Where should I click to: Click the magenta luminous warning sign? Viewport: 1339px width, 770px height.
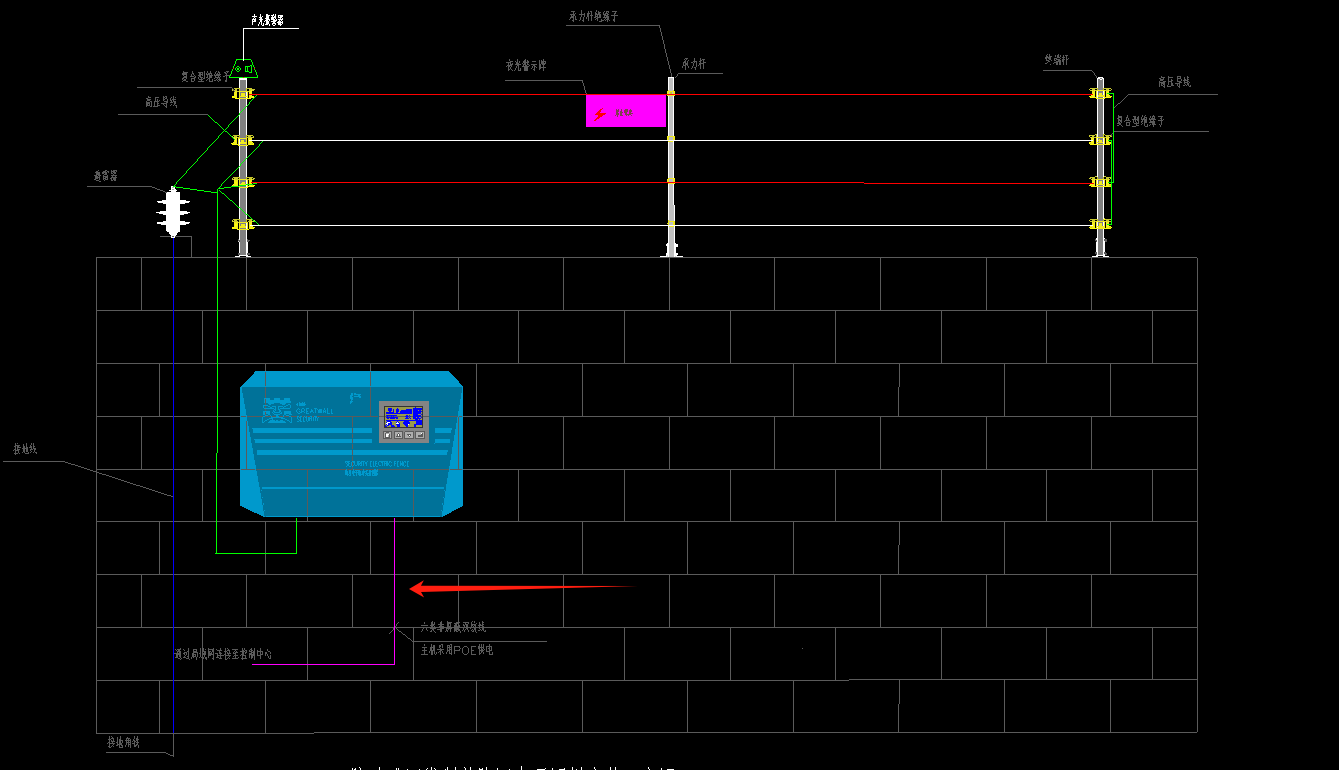[626, 111]
